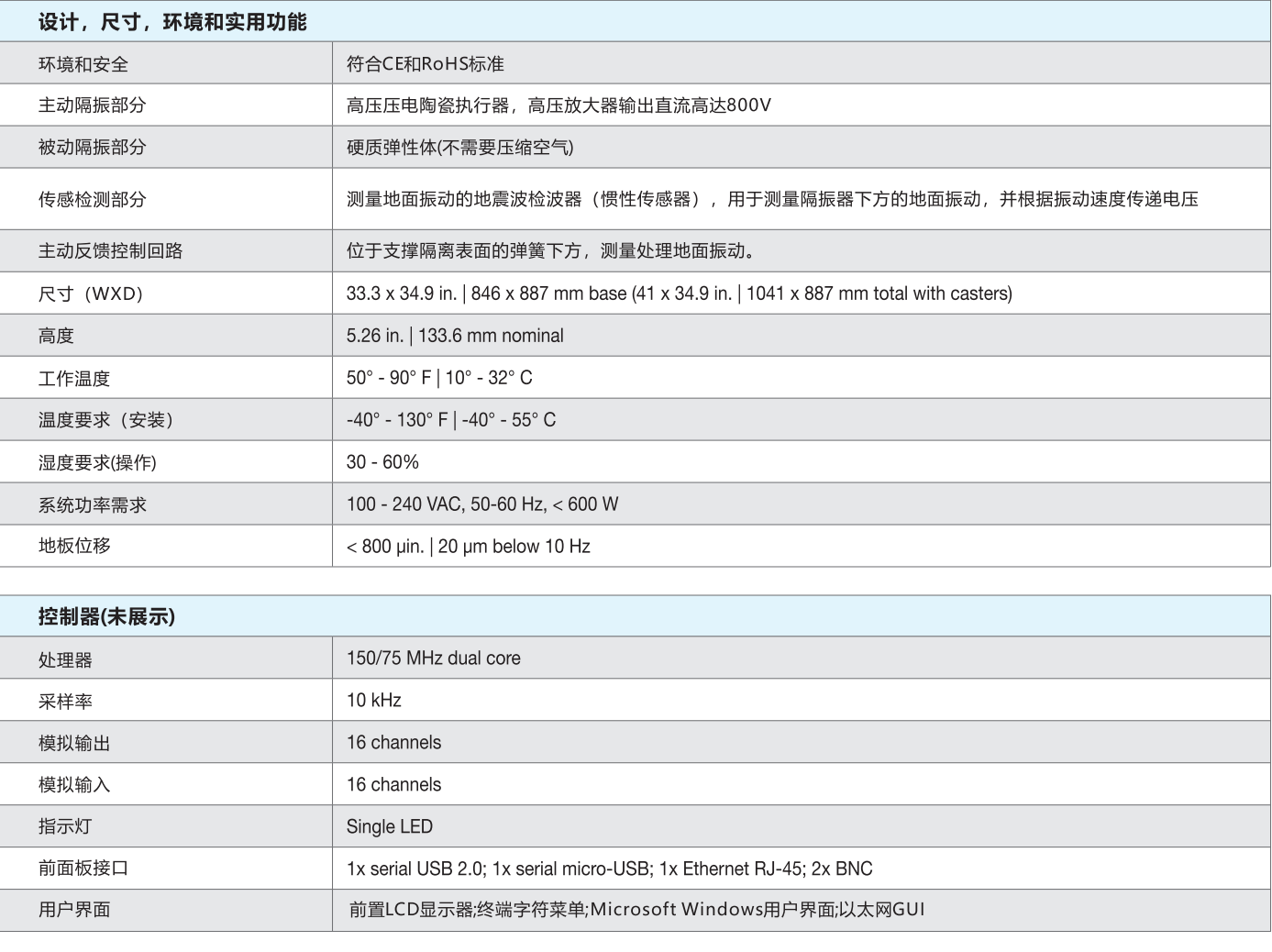Click the 采样率 label
The width and height of the screenshot is (1272, 952).
pos(65,702)
